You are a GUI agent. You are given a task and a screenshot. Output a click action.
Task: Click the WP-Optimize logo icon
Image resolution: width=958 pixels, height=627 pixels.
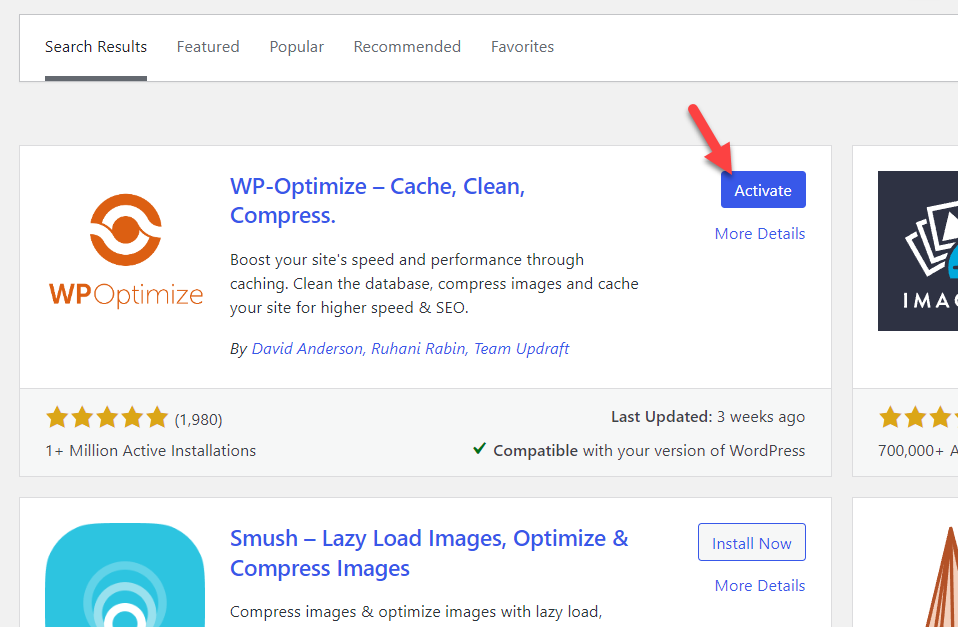point(126,251)
